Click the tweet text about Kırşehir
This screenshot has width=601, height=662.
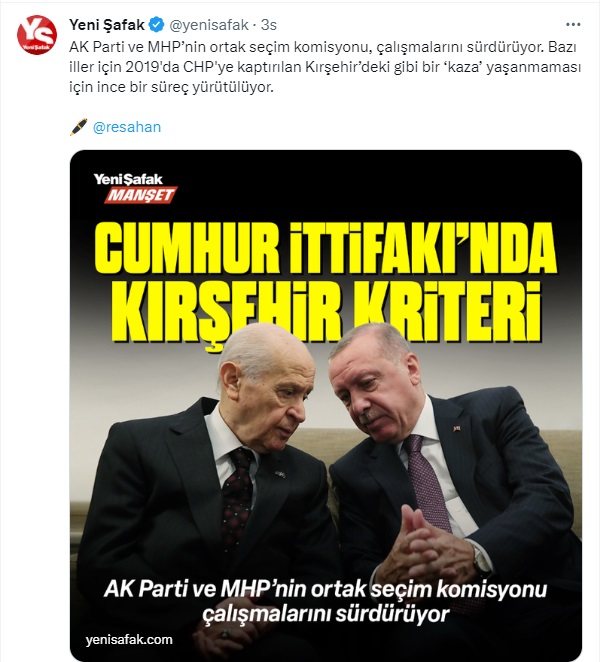[x=325, y=67]
